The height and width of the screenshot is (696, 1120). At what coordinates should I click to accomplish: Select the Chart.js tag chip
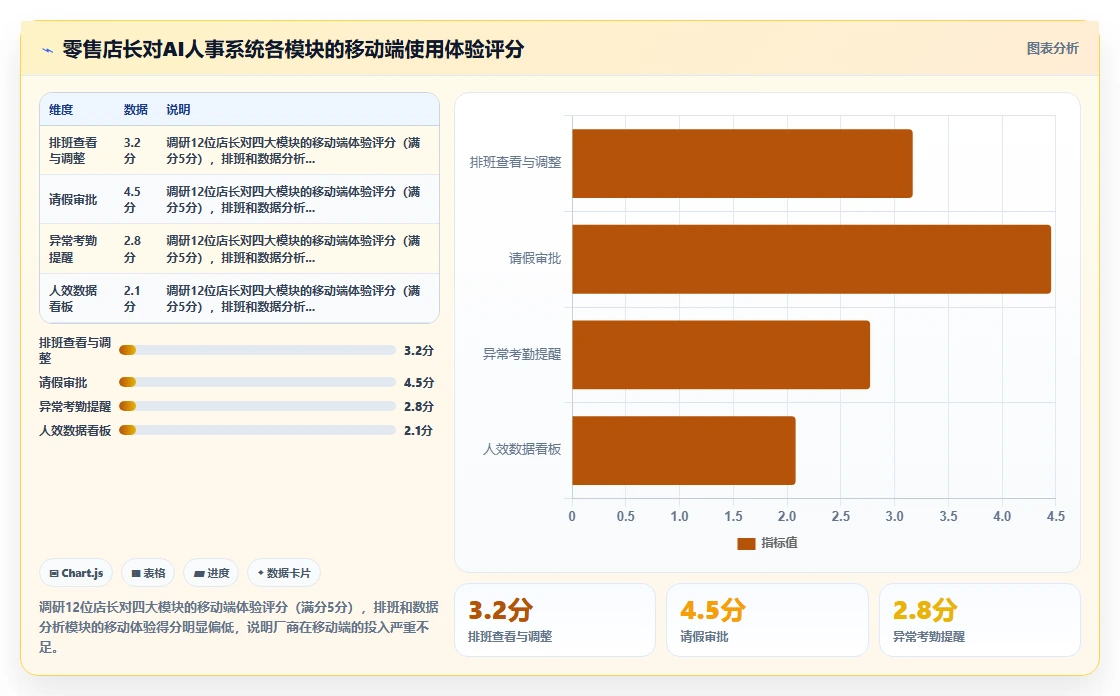click(76, 573)
